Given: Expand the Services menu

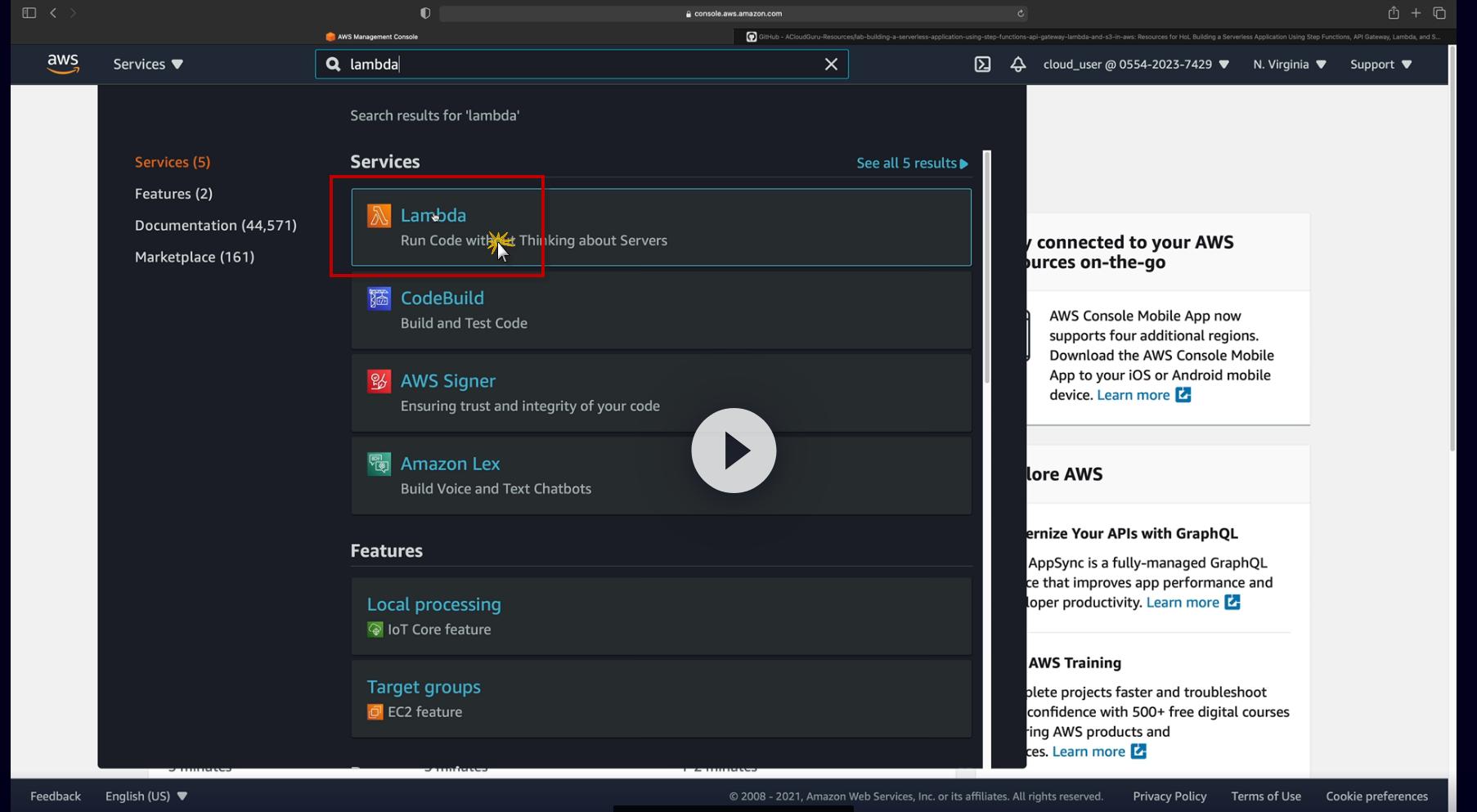Looking at the screenshot, I should pos(148,65).
